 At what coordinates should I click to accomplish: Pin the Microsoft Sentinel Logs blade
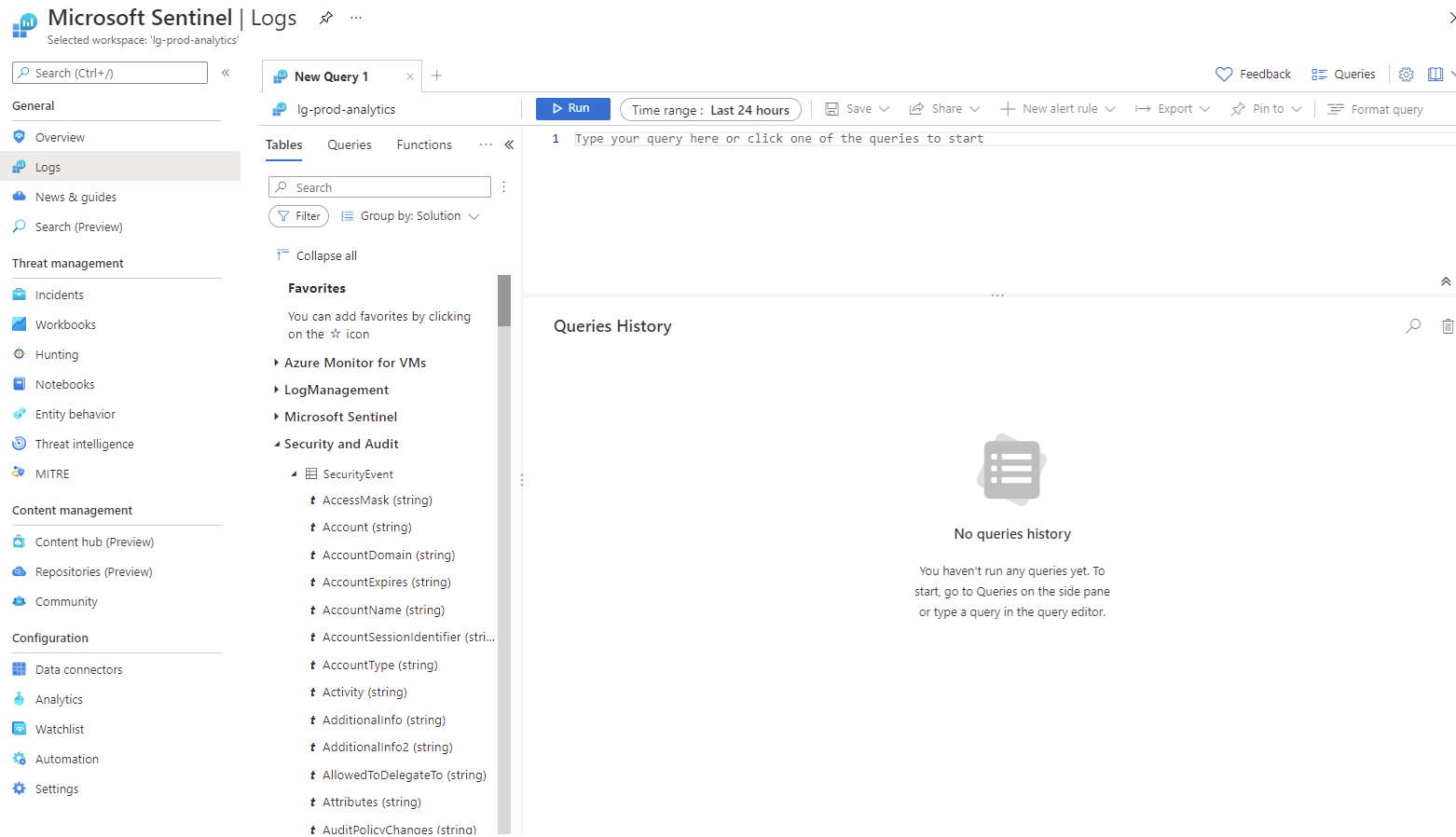pyautogui.click(x=326, y=18)
